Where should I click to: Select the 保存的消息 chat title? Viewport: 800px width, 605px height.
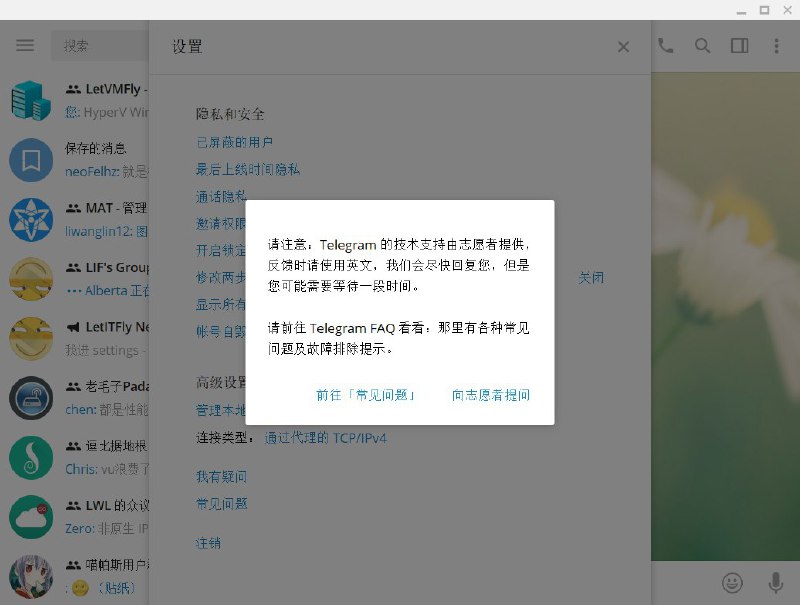[95, 148]
